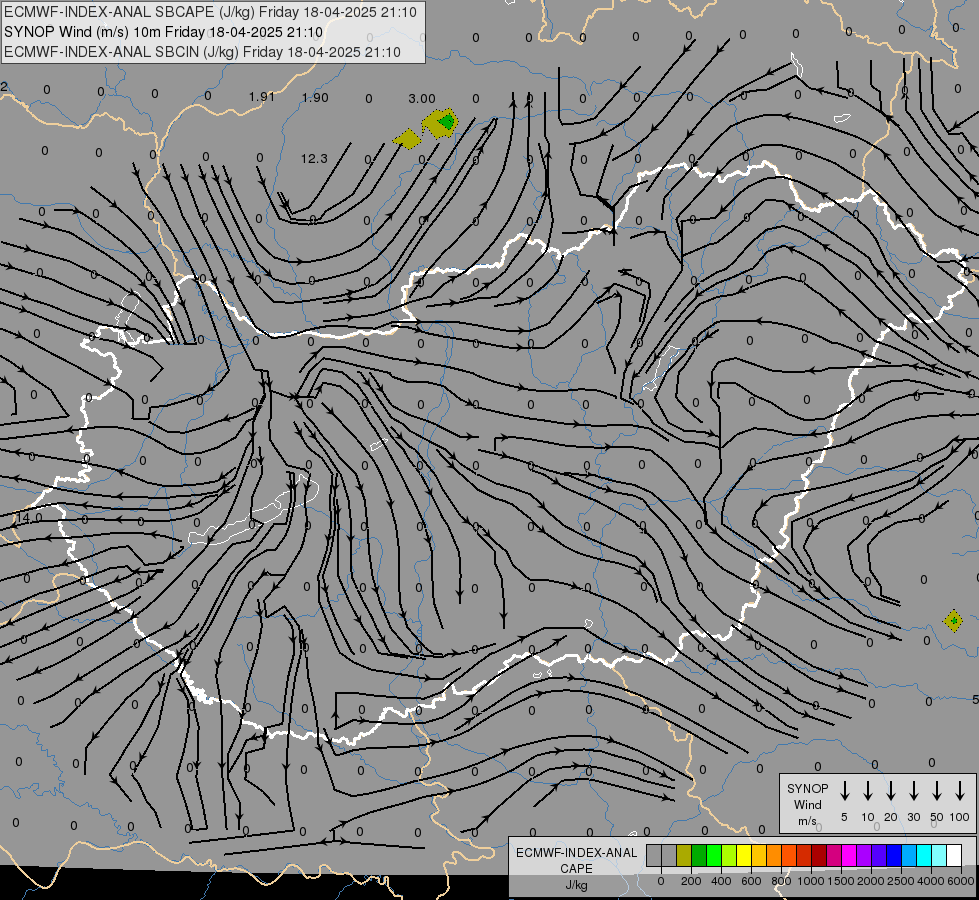Click the 400 tick label on CAPE scale
The image size is (979, 900).
tap(721, 881)
